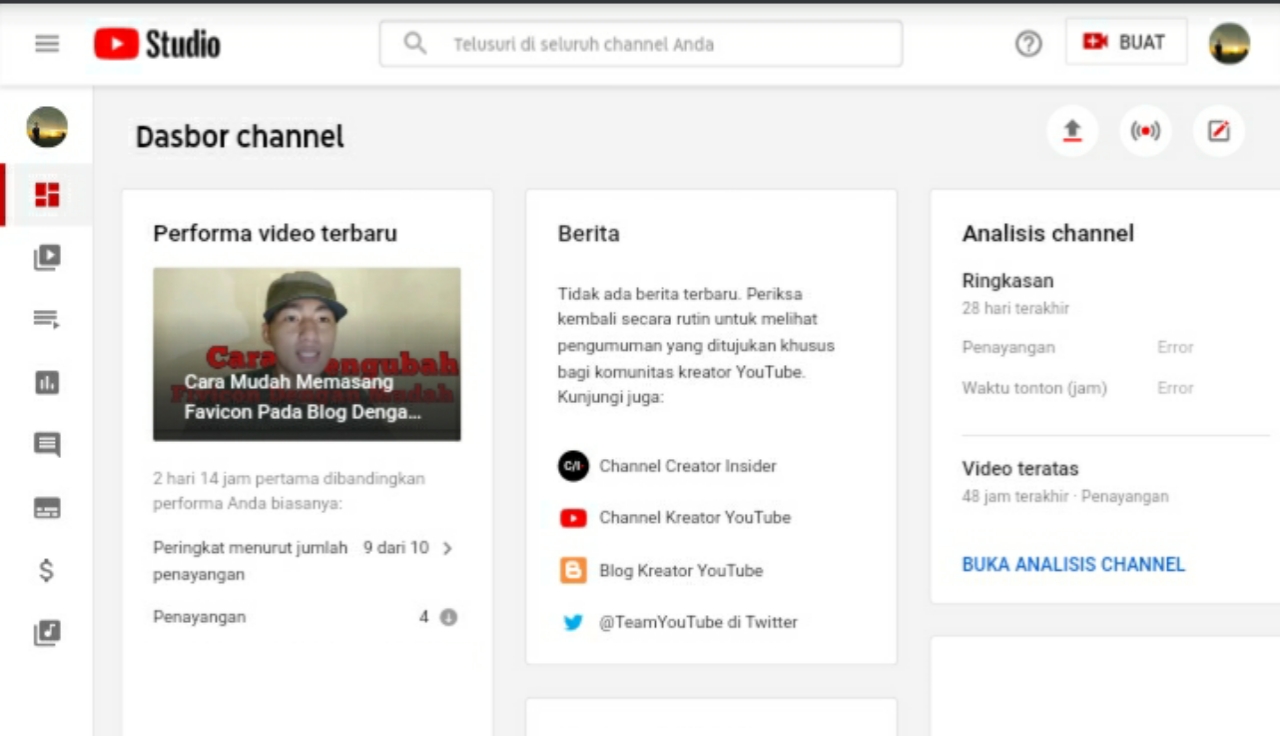Click the YouTube Studio logo
This screenshot has height=736, width=1280.
tap(157, 44)
